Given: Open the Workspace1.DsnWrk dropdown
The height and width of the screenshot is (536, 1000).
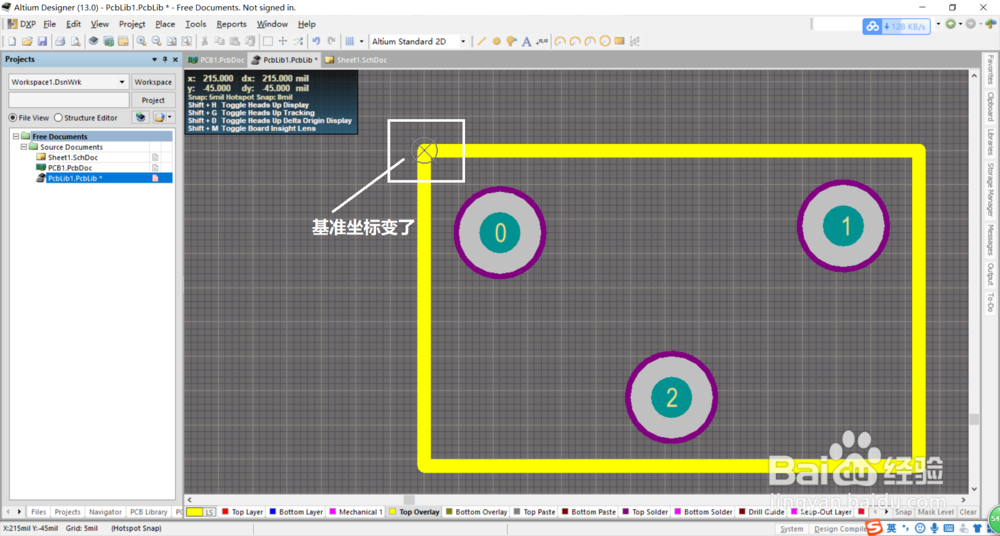Looking at the screenshot, I should (x=122, y=82).
